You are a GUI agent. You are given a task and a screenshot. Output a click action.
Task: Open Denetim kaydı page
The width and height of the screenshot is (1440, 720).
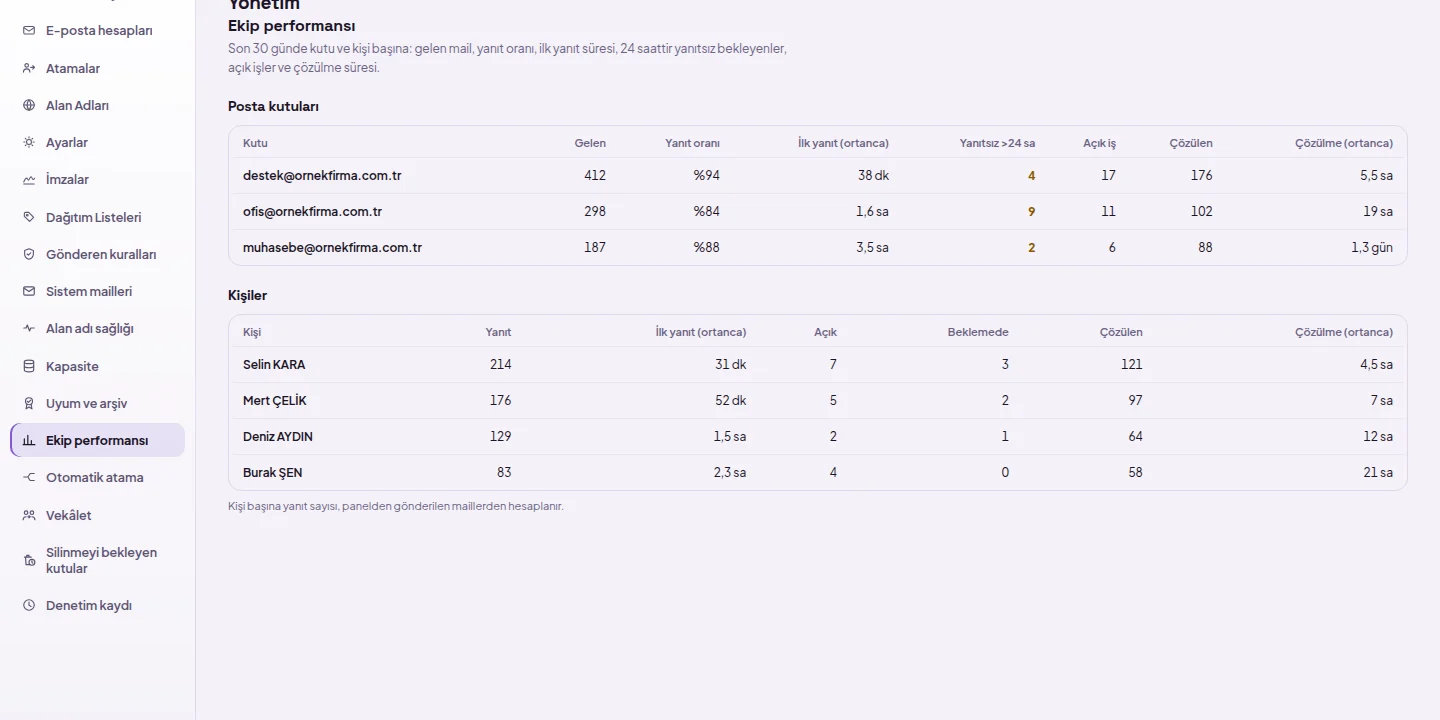[x=98, y=605]
